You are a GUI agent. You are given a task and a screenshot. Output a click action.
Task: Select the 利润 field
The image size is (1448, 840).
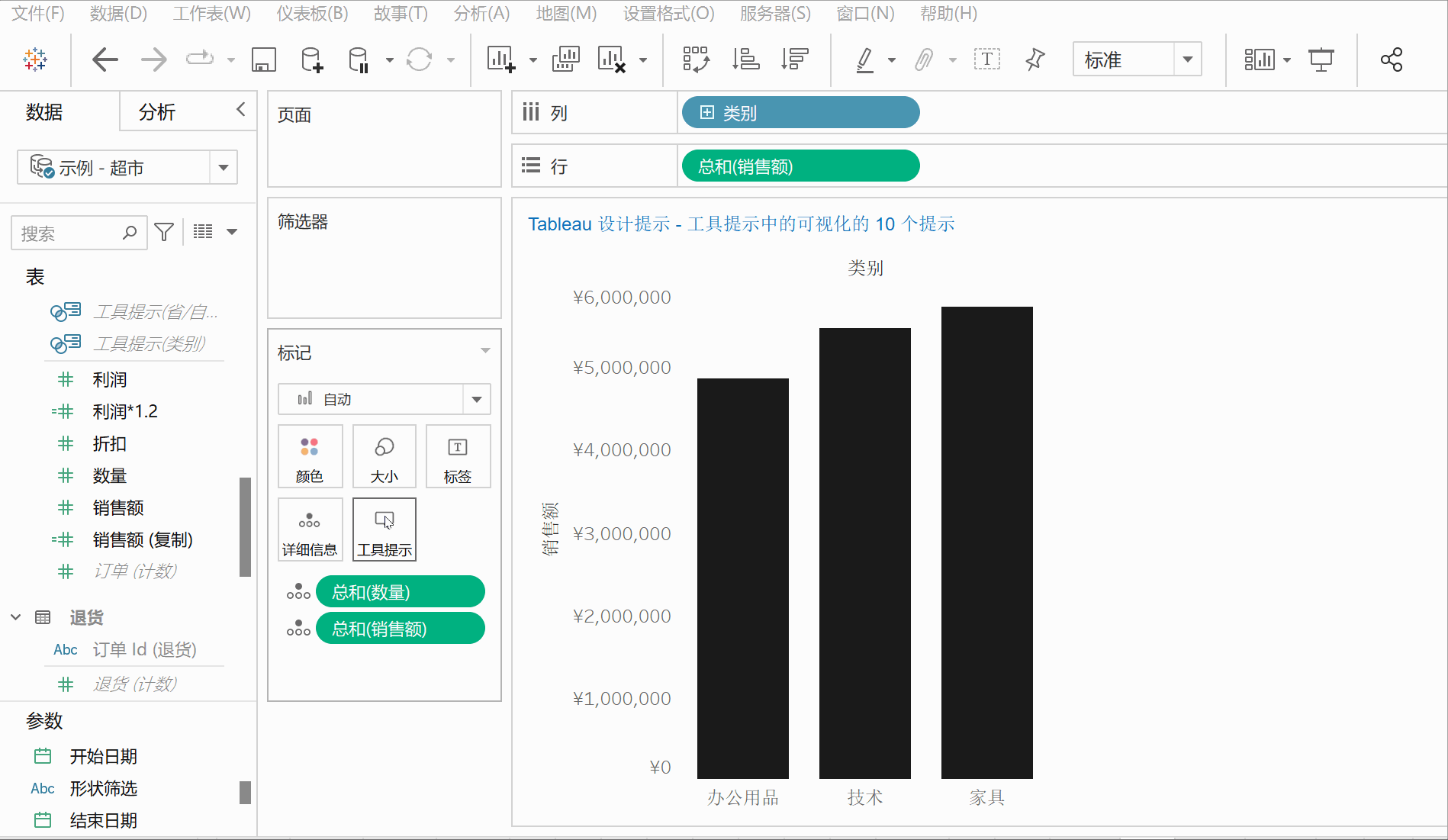point(110,379)
